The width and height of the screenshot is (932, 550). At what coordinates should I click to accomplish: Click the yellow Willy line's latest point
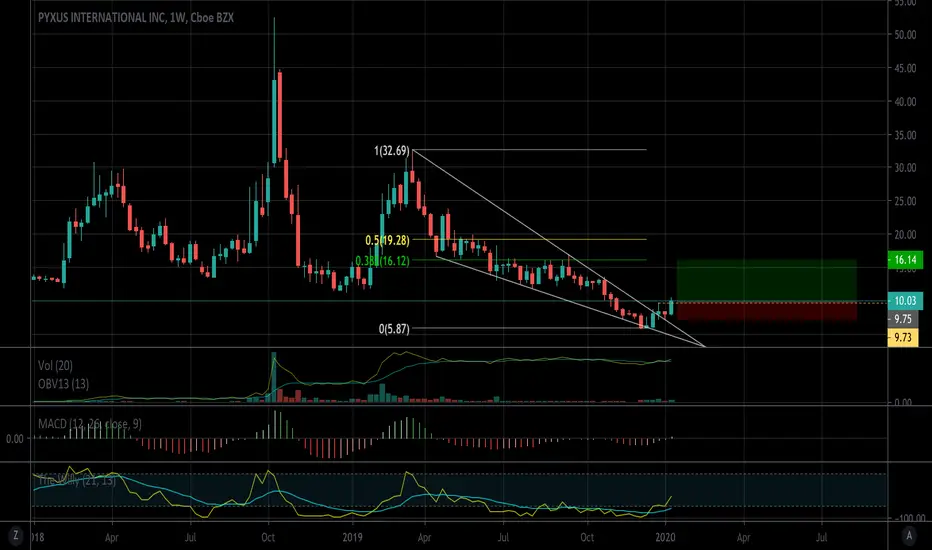point(671,496)
